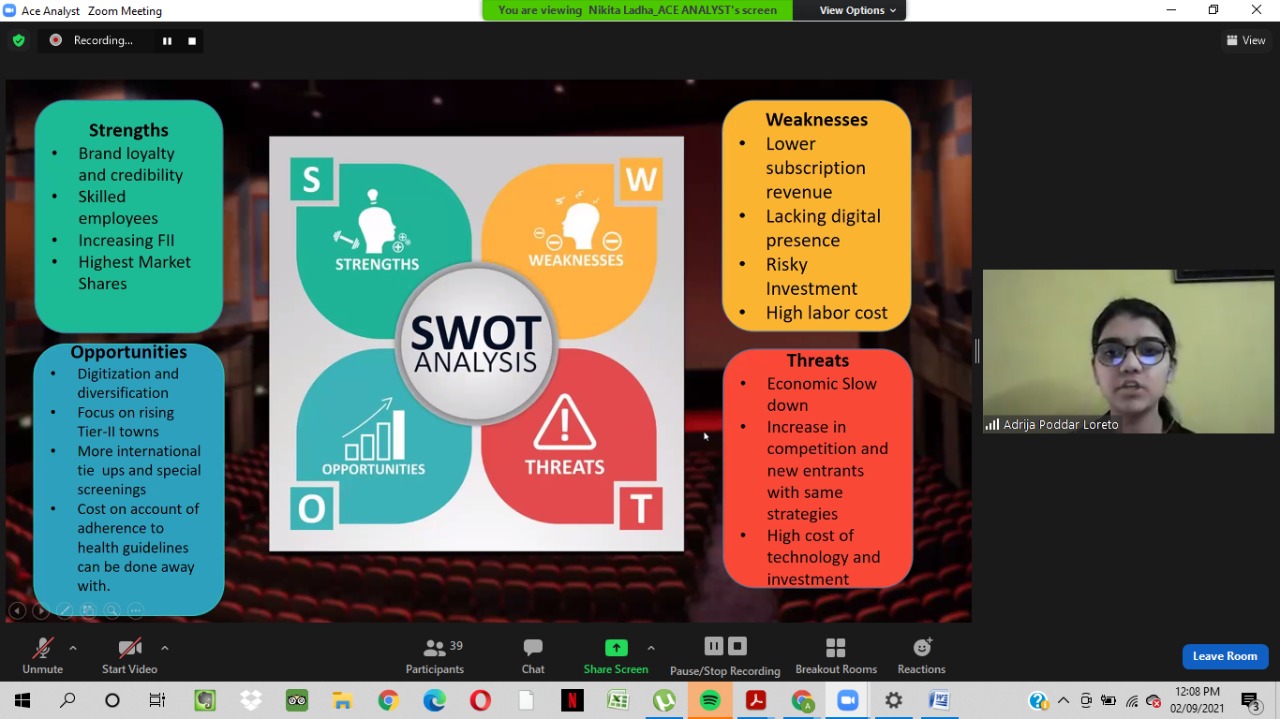Click the panel divider handle beside video
Viewport: 1280px width, 719px height.
click(977, 351)
